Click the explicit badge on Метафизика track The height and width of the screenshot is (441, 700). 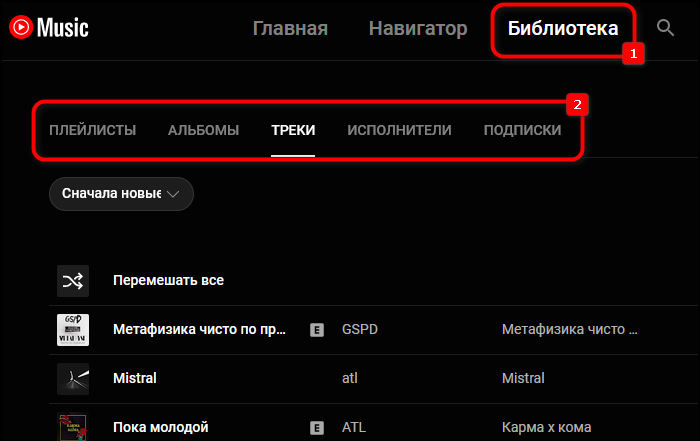click(317, 330)
